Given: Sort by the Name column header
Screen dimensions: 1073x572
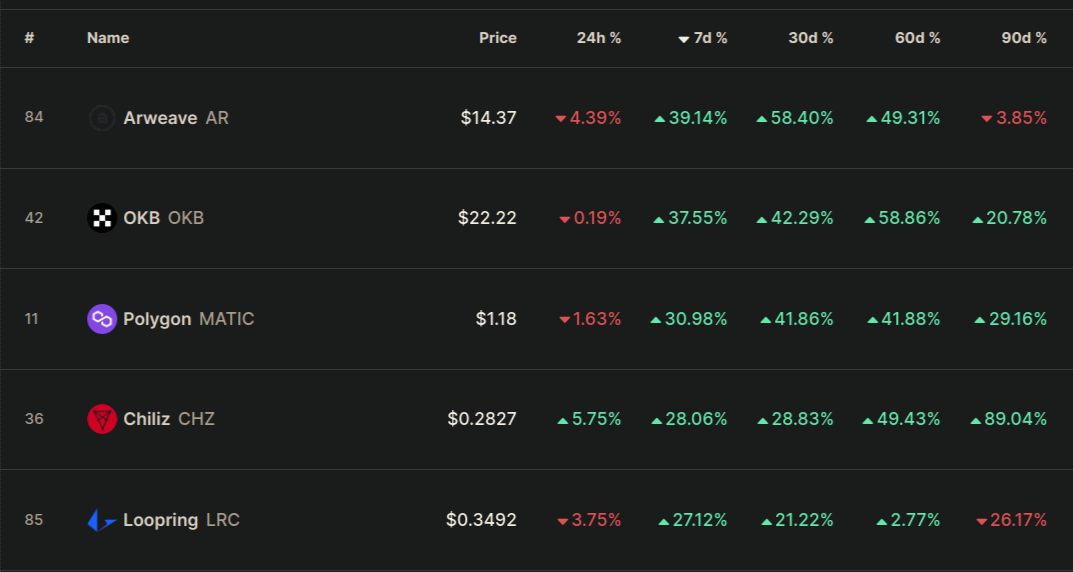Looking at the screenshot, I should tap(108, 38).
